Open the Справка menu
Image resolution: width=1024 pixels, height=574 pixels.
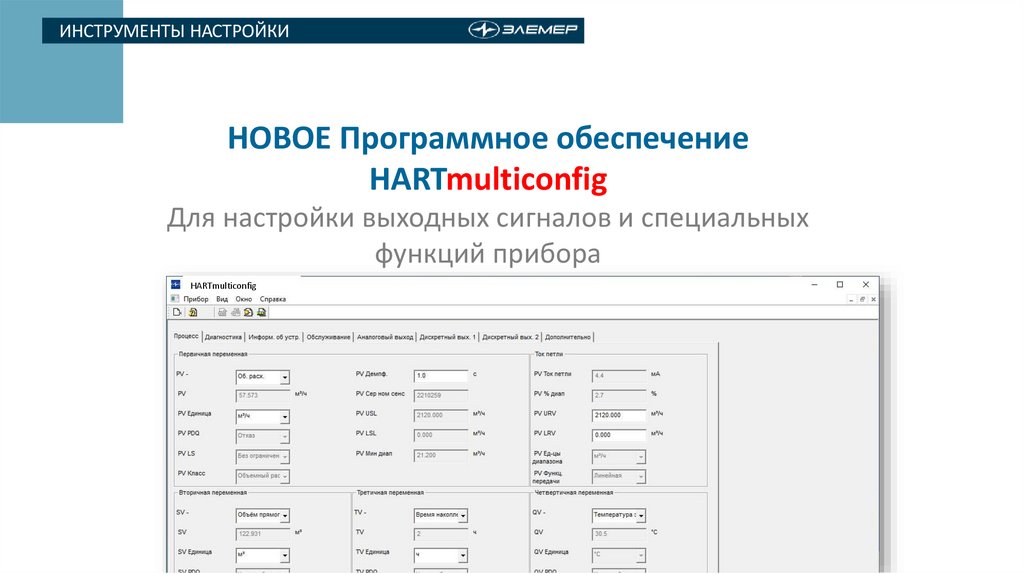tap(273, 299)
